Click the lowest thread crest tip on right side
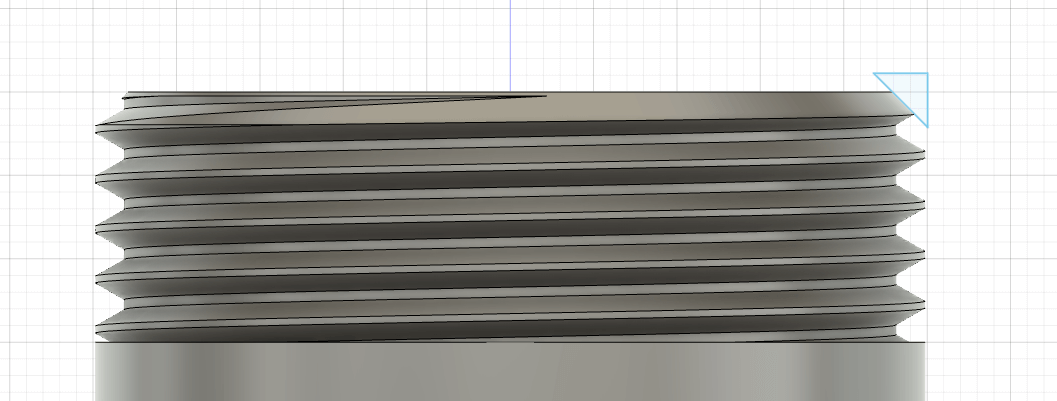Image resolution: width=1057 pixels, height=401 pixels. click(x=922, y=305)
